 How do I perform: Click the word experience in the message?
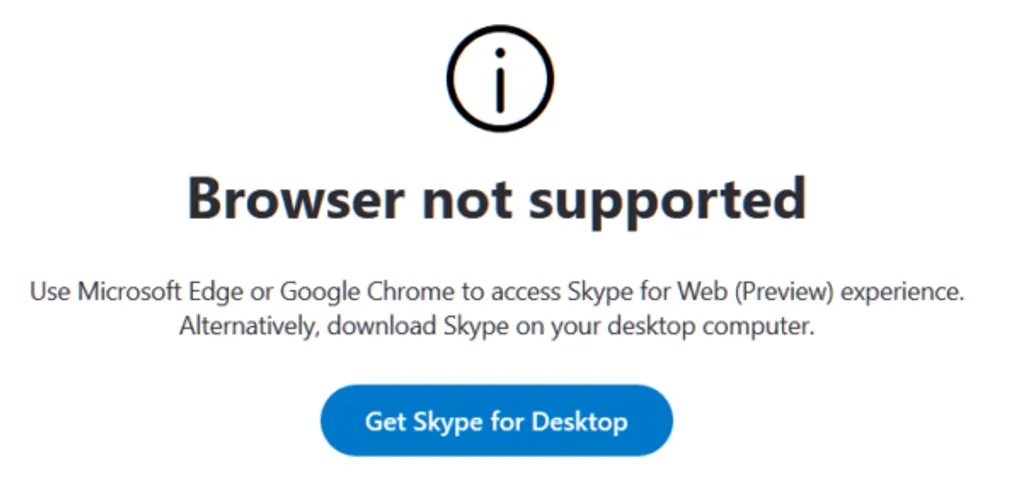(916, 293)
